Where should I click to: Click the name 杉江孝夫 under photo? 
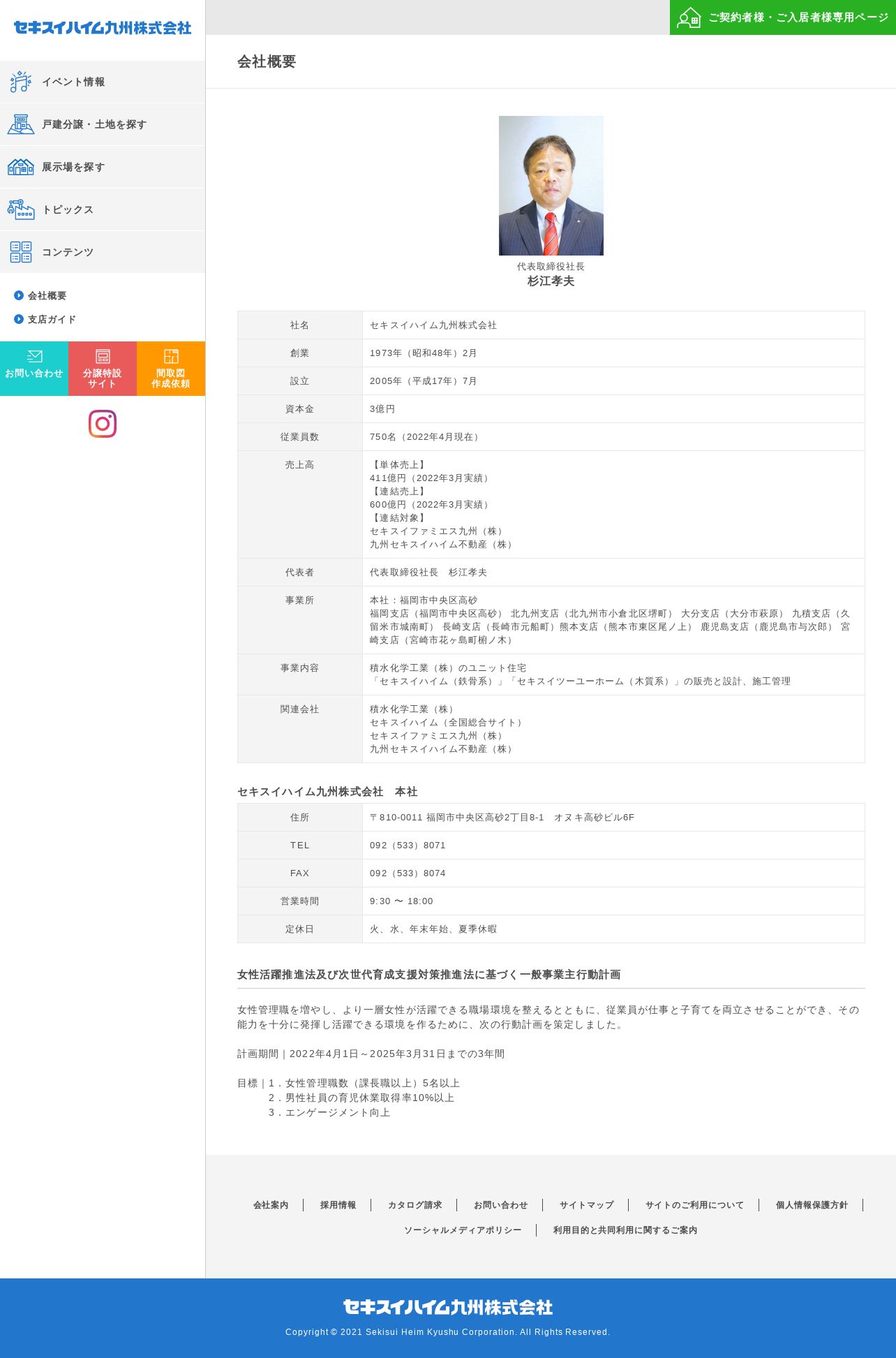point(551,281)
